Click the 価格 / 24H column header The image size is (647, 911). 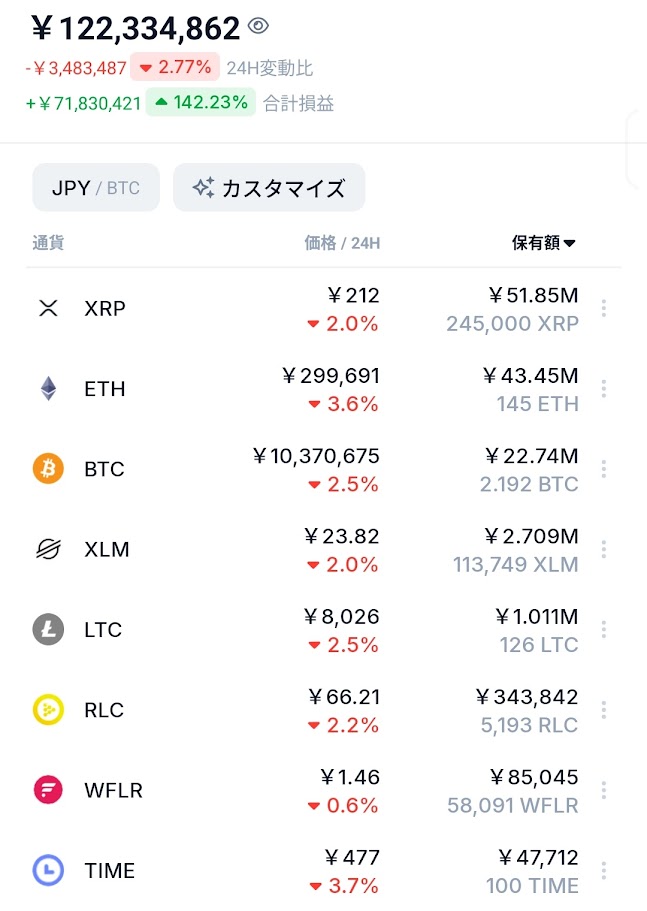[x=342, y=243]
